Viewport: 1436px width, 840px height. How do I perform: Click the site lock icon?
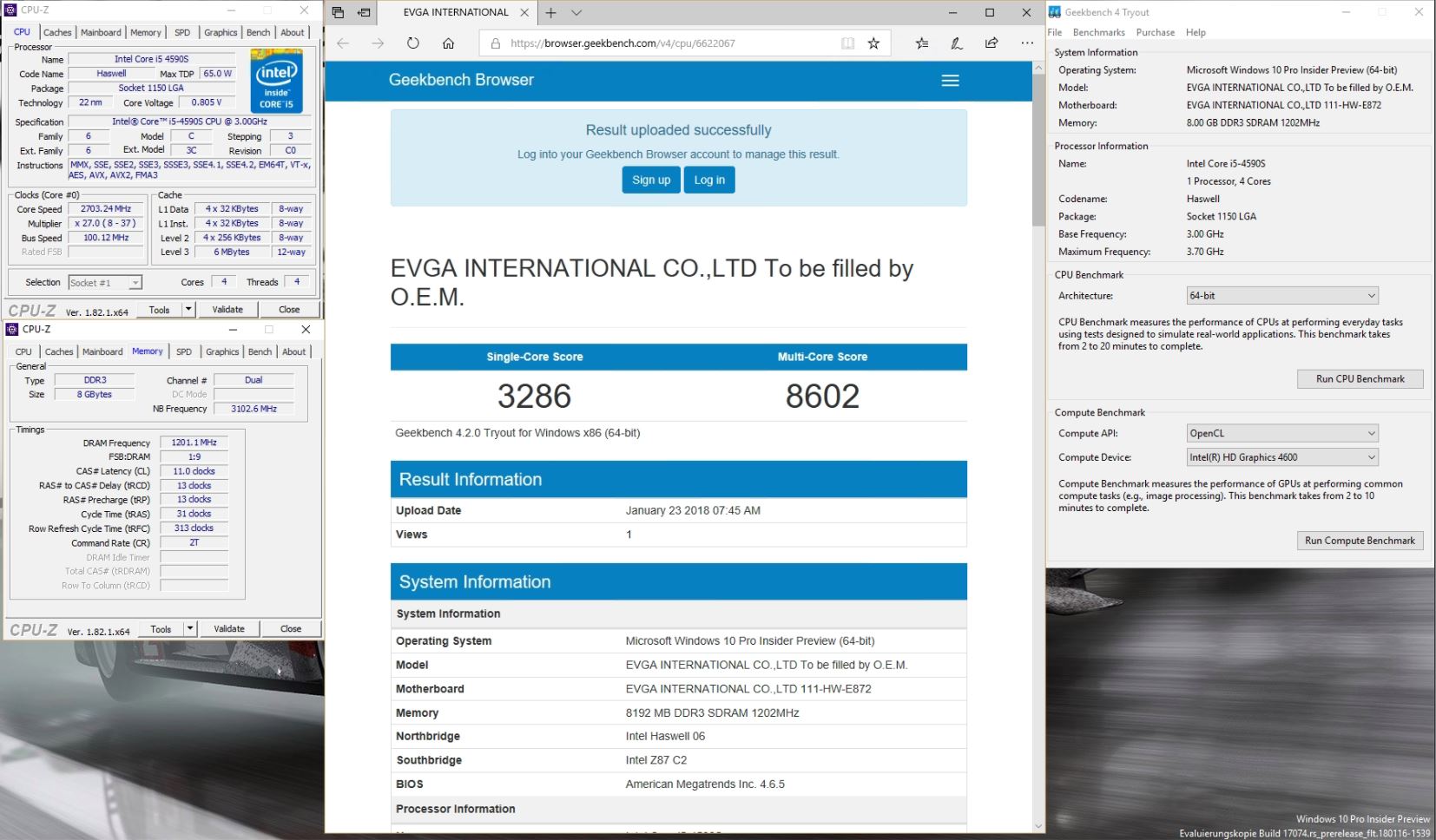pyautogui.click(x=496, y=43)
